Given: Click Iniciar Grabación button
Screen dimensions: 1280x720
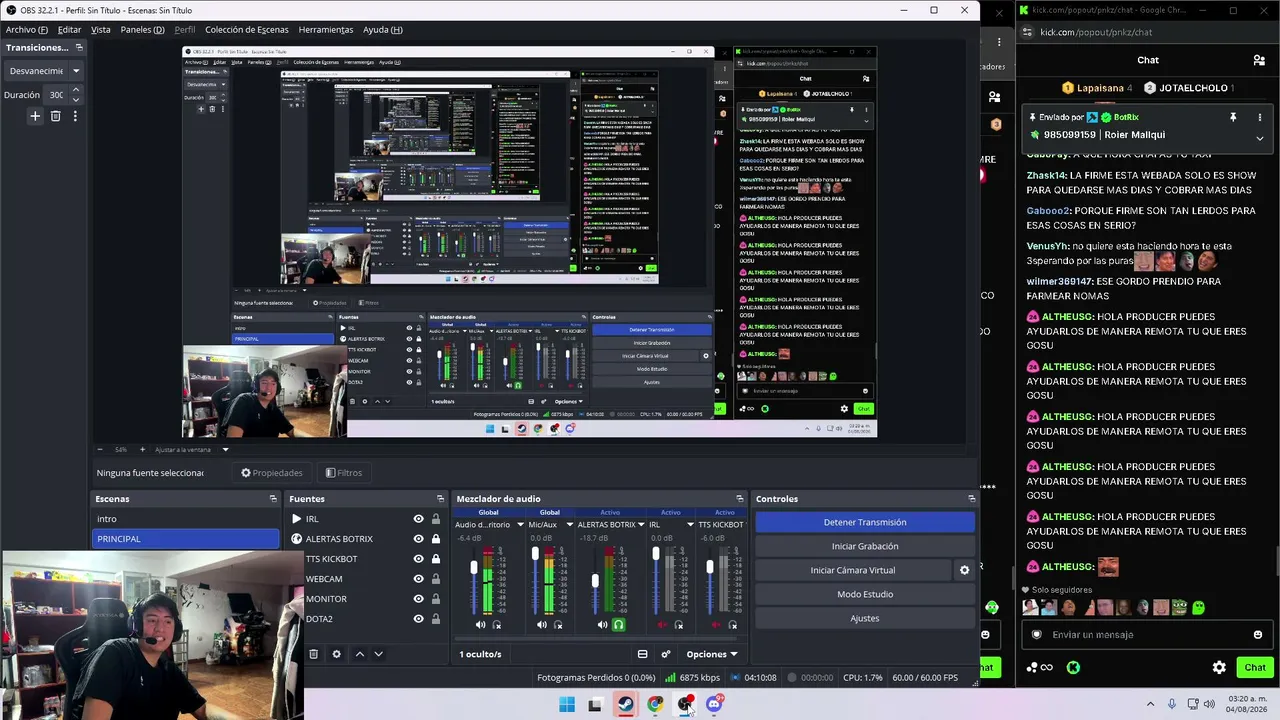Looking at the screenshot, I should (865, 546).
